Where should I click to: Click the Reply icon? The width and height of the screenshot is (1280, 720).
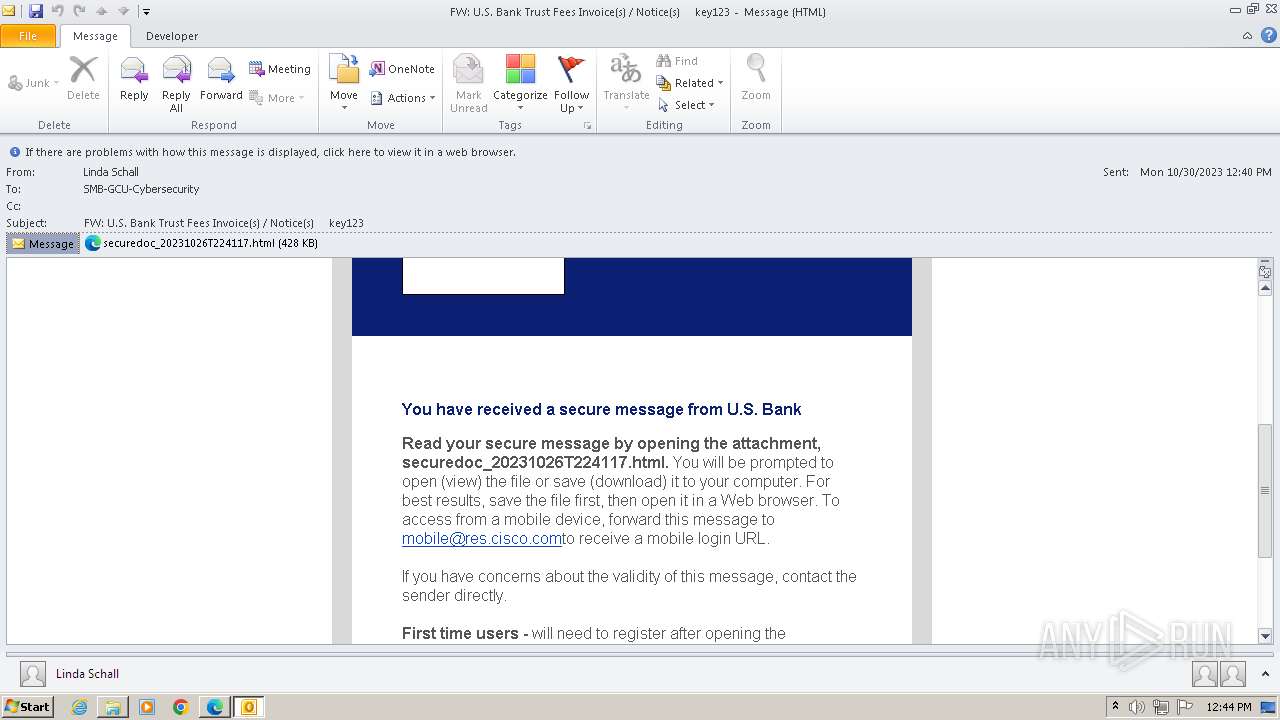(x=134, y=78)
